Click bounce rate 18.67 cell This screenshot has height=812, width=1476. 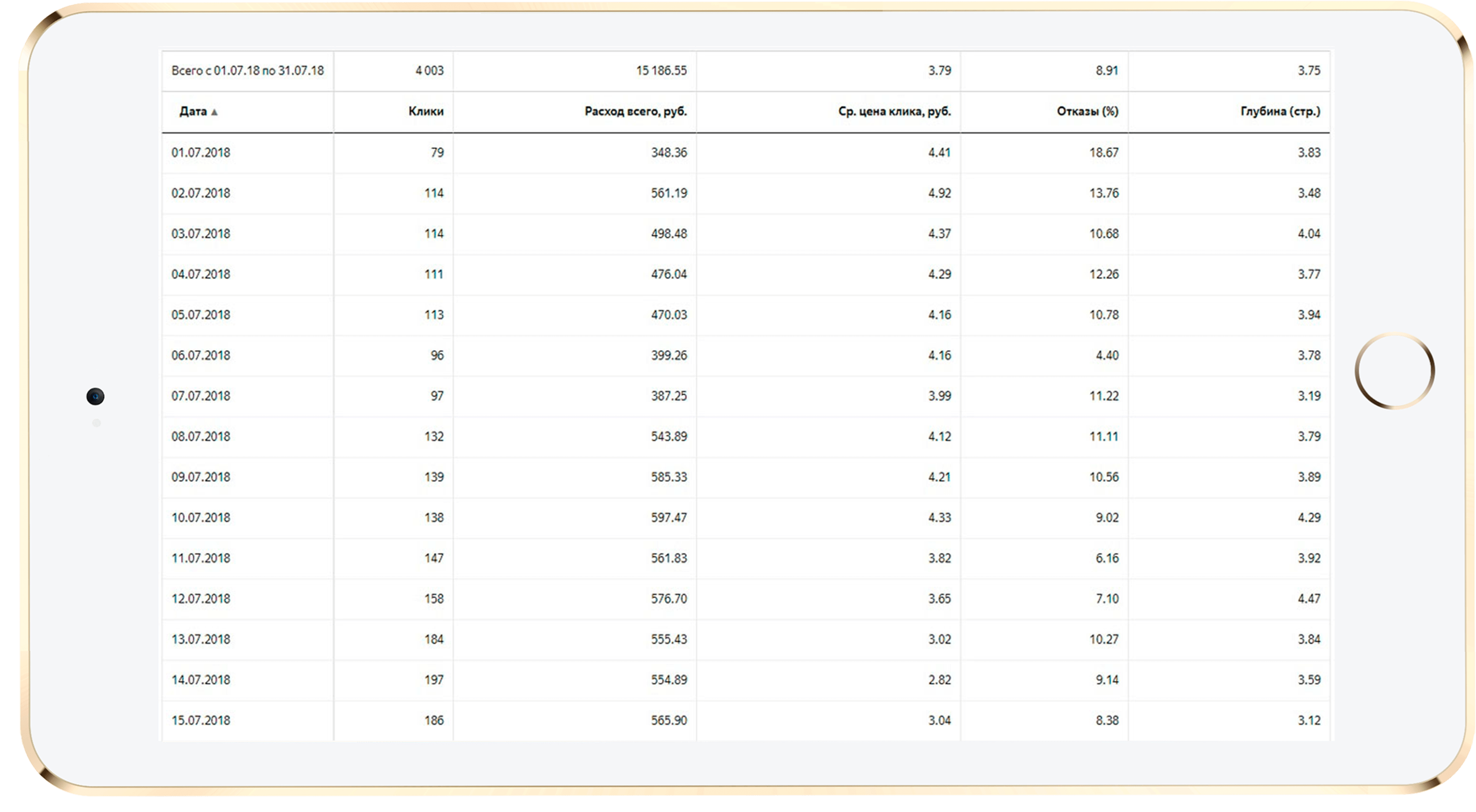[1104, 153]
